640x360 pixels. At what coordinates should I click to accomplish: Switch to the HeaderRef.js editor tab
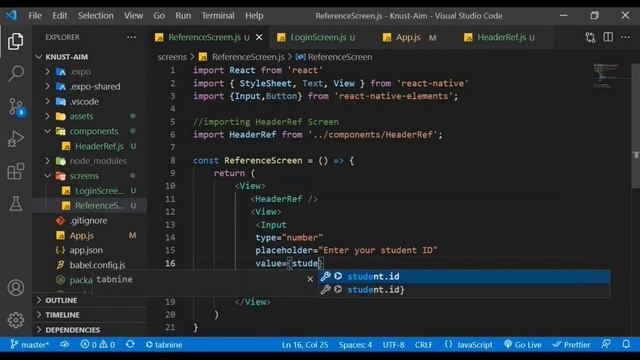point(502,37)
